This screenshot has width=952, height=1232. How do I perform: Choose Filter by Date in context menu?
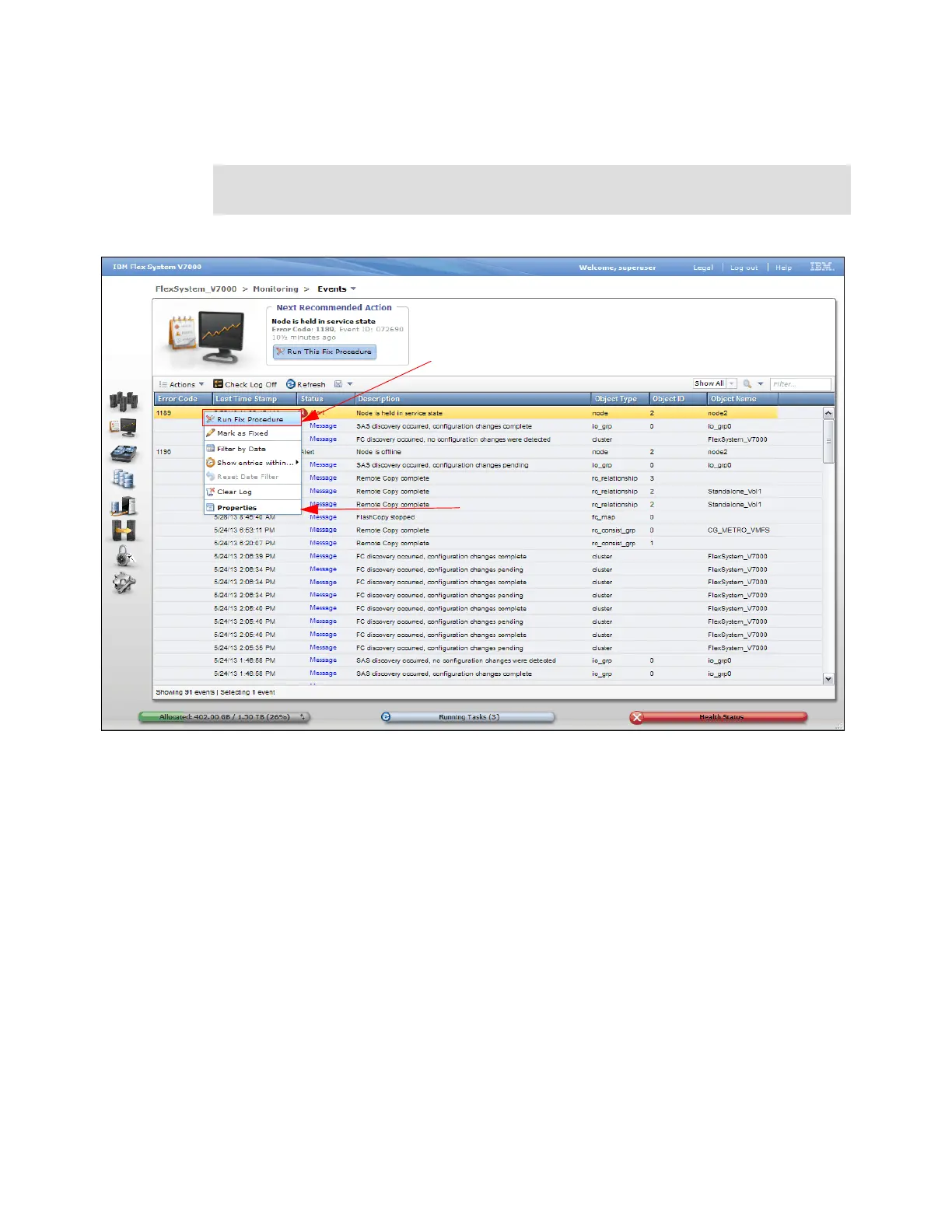252,449
